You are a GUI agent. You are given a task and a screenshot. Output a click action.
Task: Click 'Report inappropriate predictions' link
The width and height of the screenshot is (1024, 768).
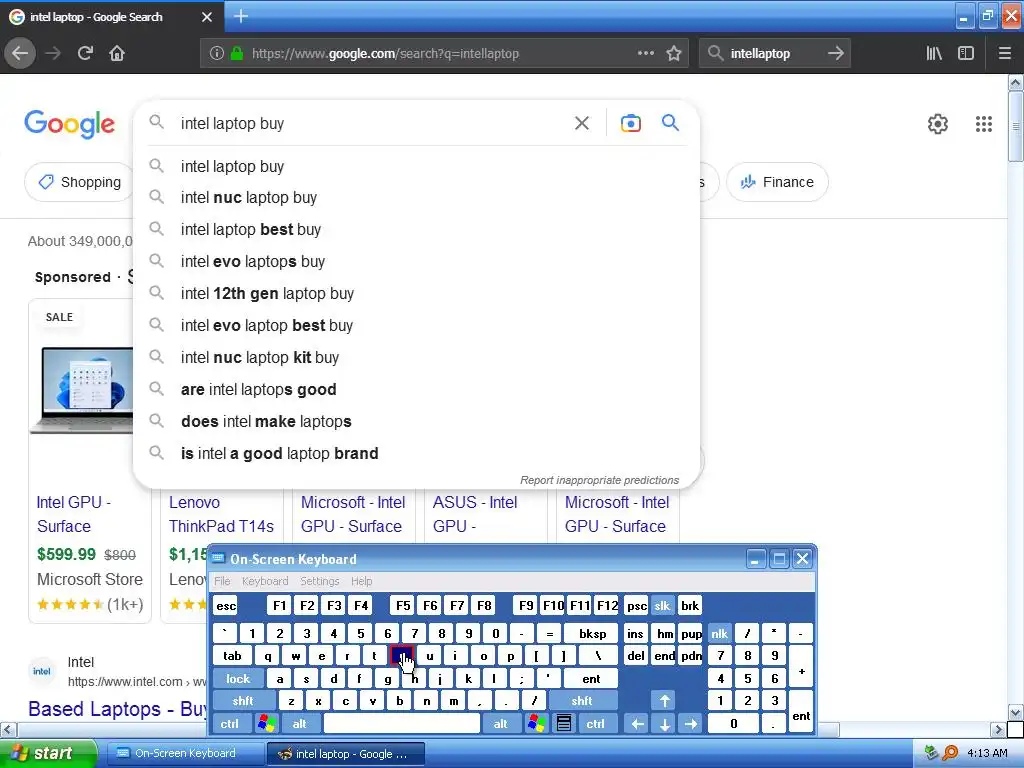coord(600,480)
